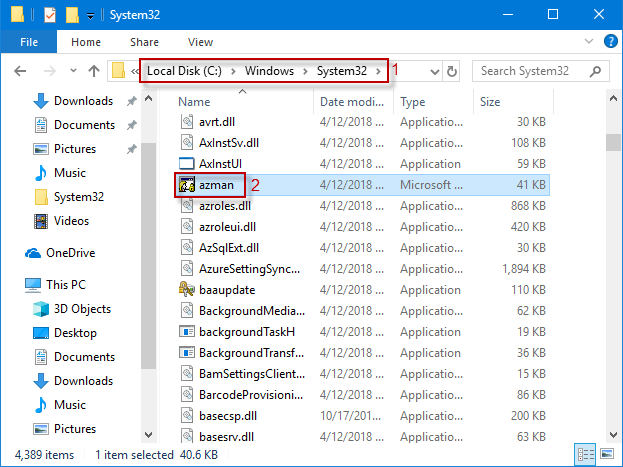Expand the chevron after Local Disk (C:)

233,72
